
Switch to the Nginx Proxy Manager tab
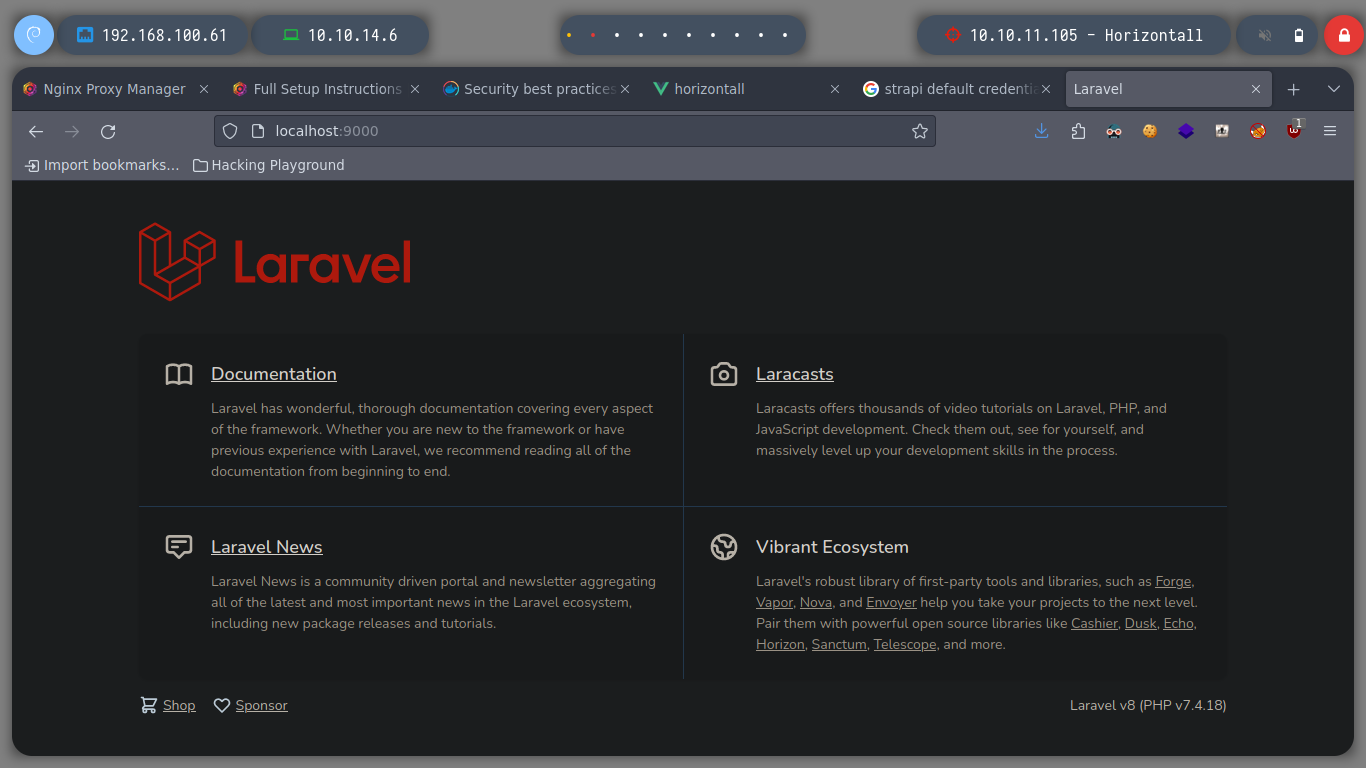coord(115,89)
